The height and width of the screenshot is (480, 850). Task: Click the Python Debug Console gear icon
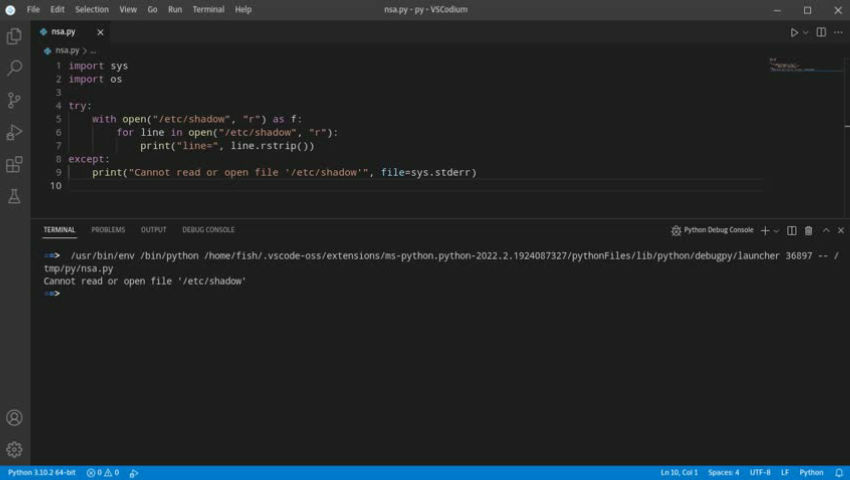click(x=675, y=231)
